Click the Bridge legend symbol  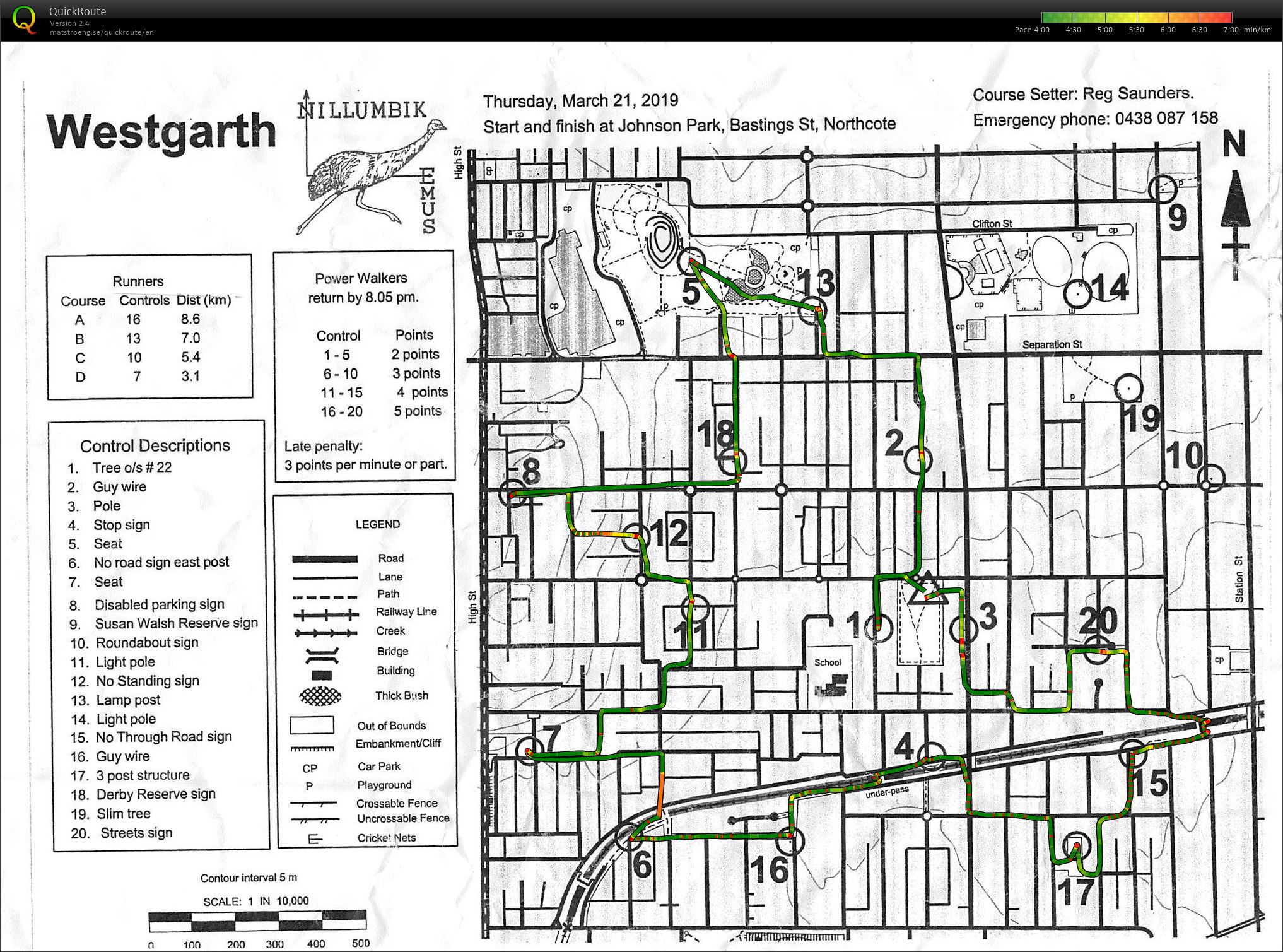point(322,655)
